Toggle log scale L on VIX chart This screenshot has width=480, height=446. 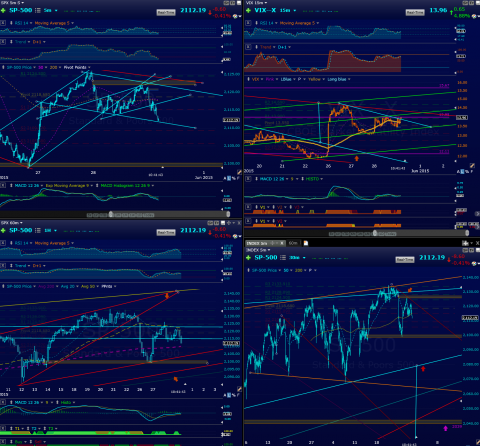[x=462, y=171]
